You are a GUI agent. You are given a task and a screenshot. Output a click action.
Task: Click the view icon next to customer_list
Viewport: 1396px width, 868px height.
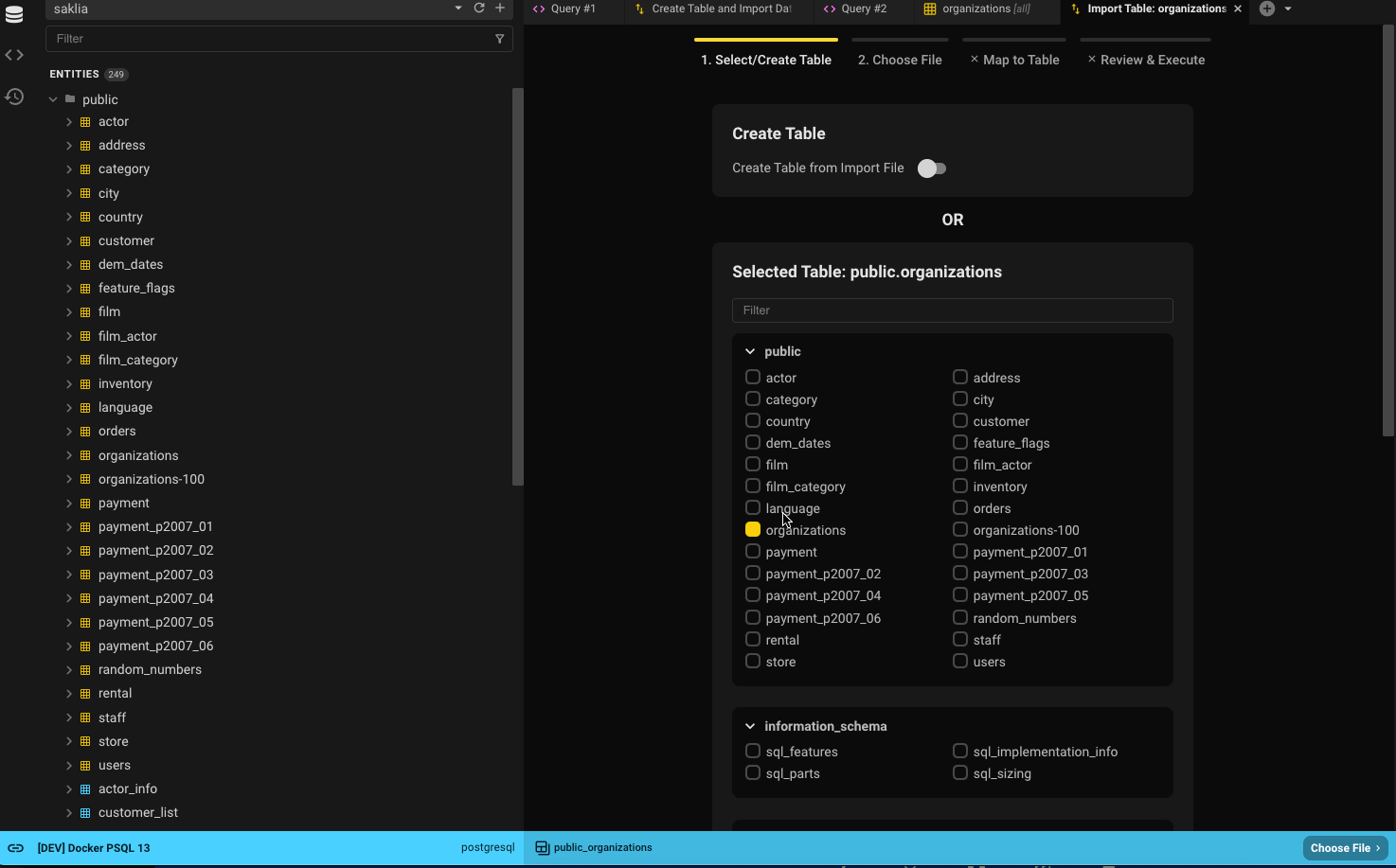(85, 813)
